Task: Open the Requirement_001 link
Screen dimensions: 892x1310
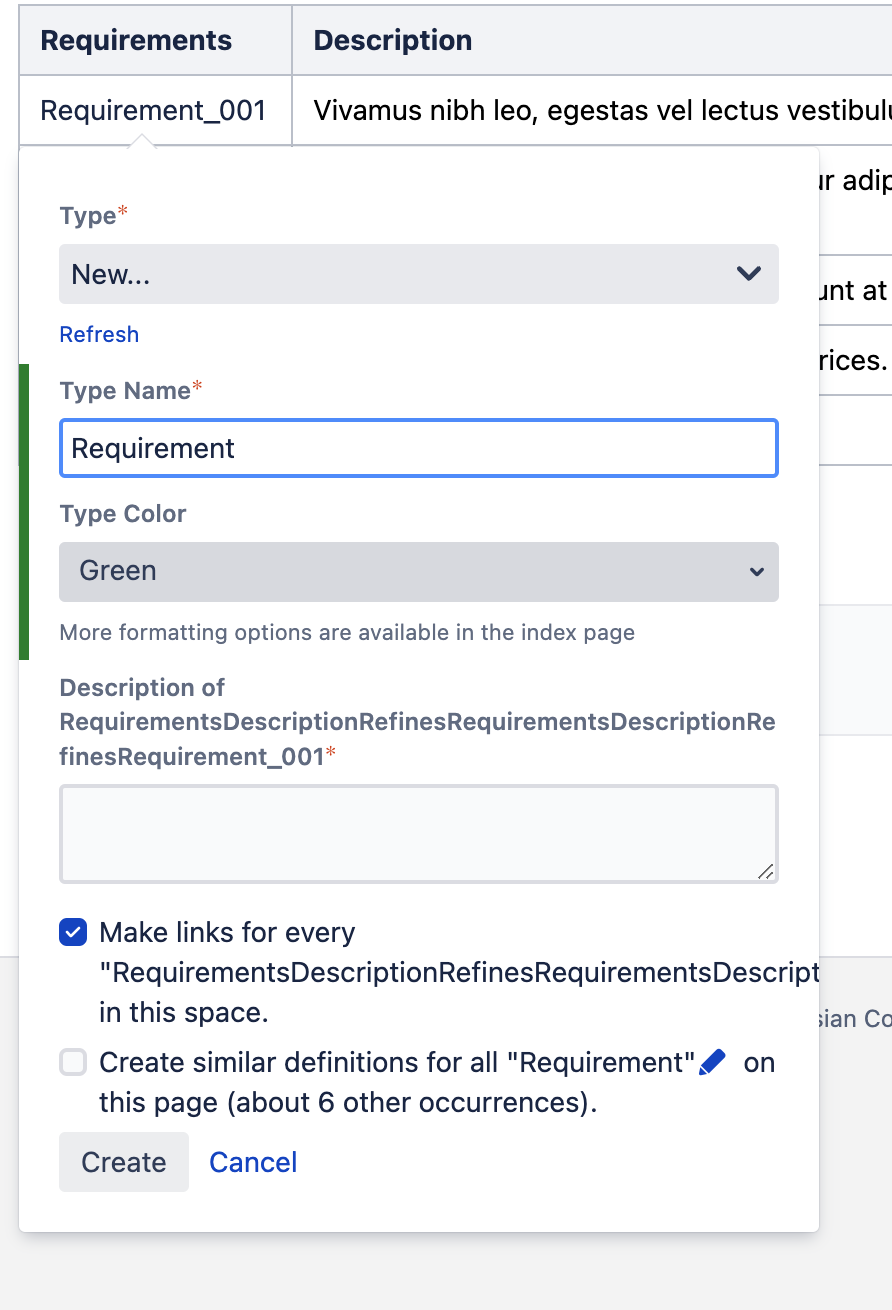Action: (153, 110)
